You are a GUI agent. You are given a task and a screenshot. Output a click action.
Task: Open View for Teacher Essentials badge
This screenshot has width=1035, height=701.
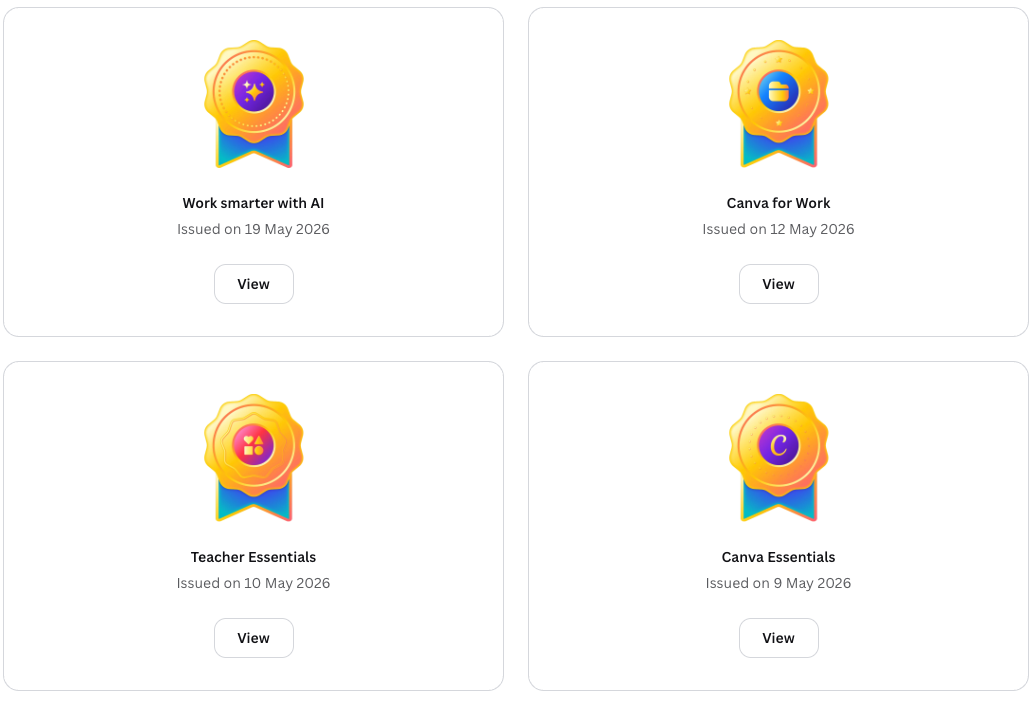click(x=253, y=638)
